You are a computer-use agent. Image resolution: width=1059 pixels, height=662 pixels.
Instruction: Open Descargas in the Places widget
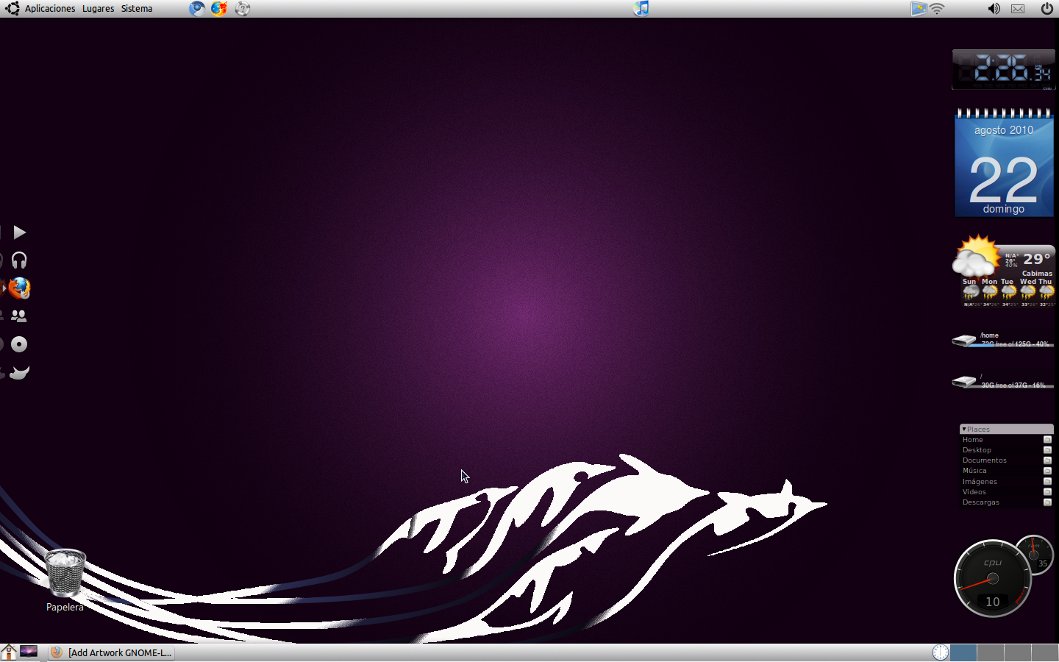tap(981, 503)
